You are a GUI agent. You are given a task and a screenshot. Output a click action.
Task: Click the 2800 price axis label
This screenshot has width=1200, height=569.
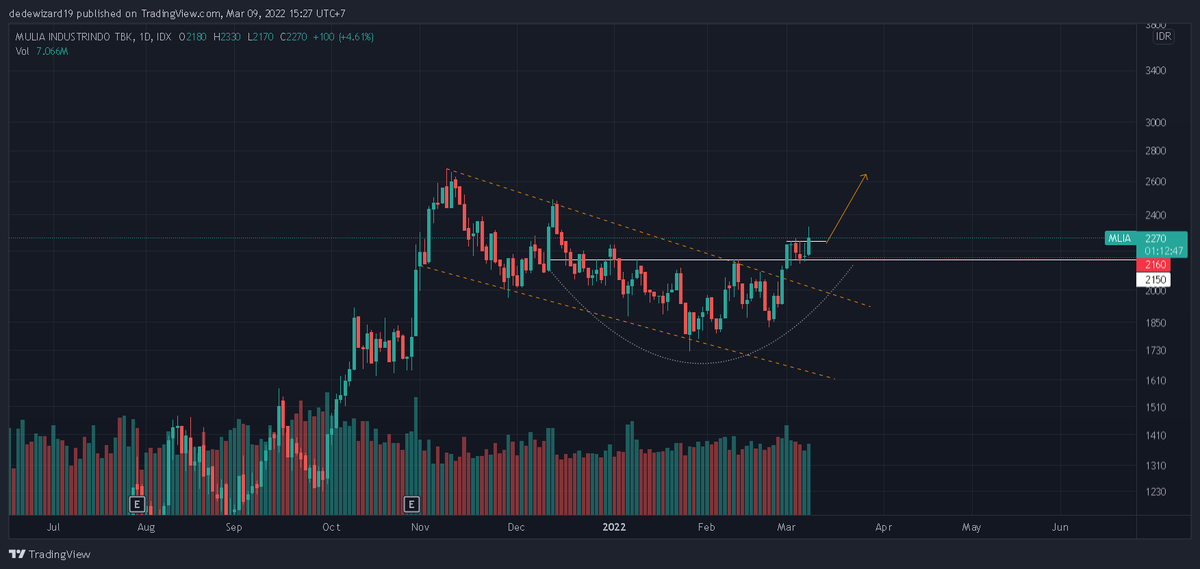(1155, 152)
